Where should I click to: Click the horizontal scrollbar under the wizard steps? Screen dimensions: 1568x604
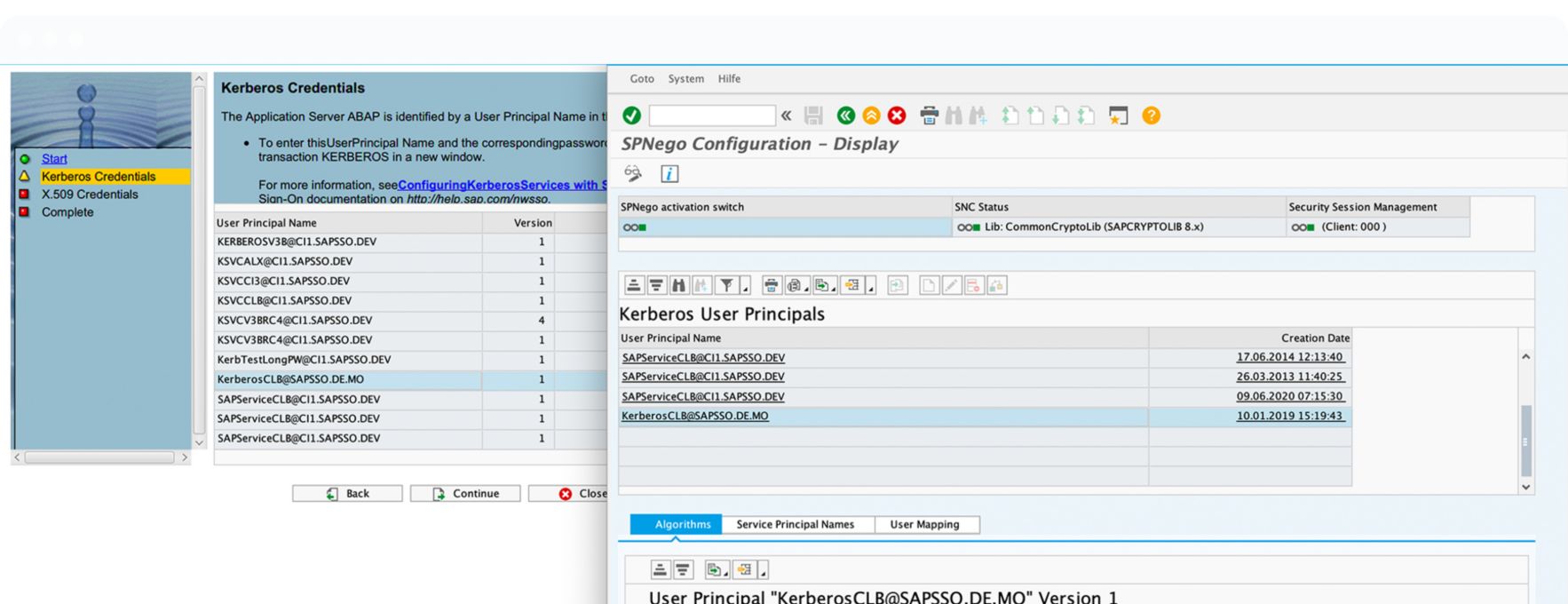[99, 457]
